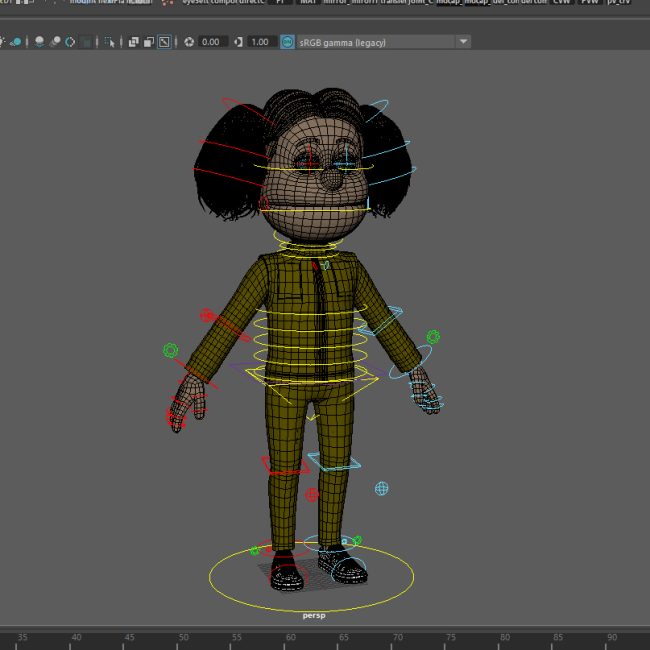Click frame 85 on the timeline
Screen dimensions: 650x650
[x=558, y=637]
